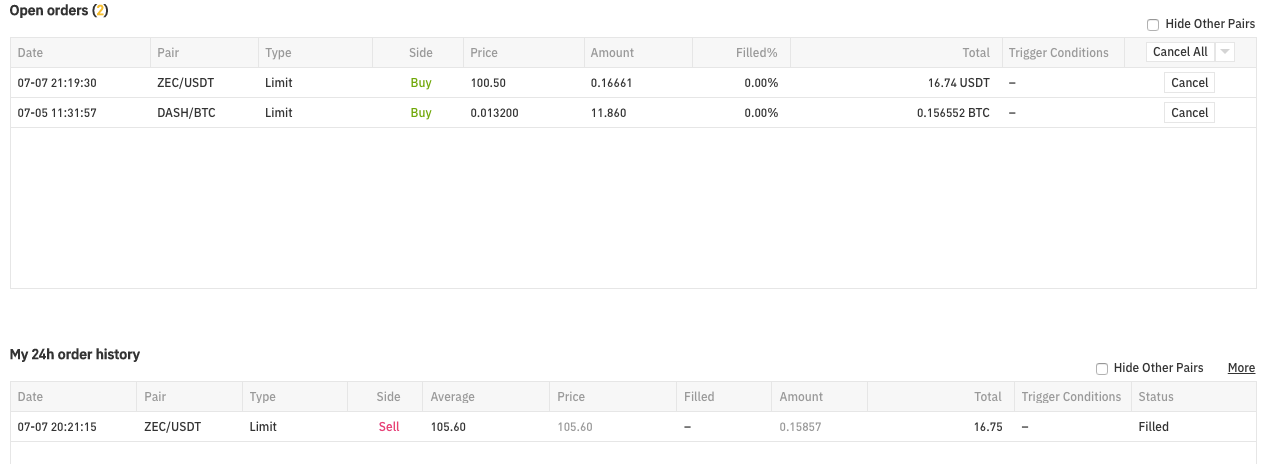Viewport: 1265px width, 464px height.
Task: Check Hide Other Pairs for 24h order history
Action: pyautogui.click(x=1102, y=368)
